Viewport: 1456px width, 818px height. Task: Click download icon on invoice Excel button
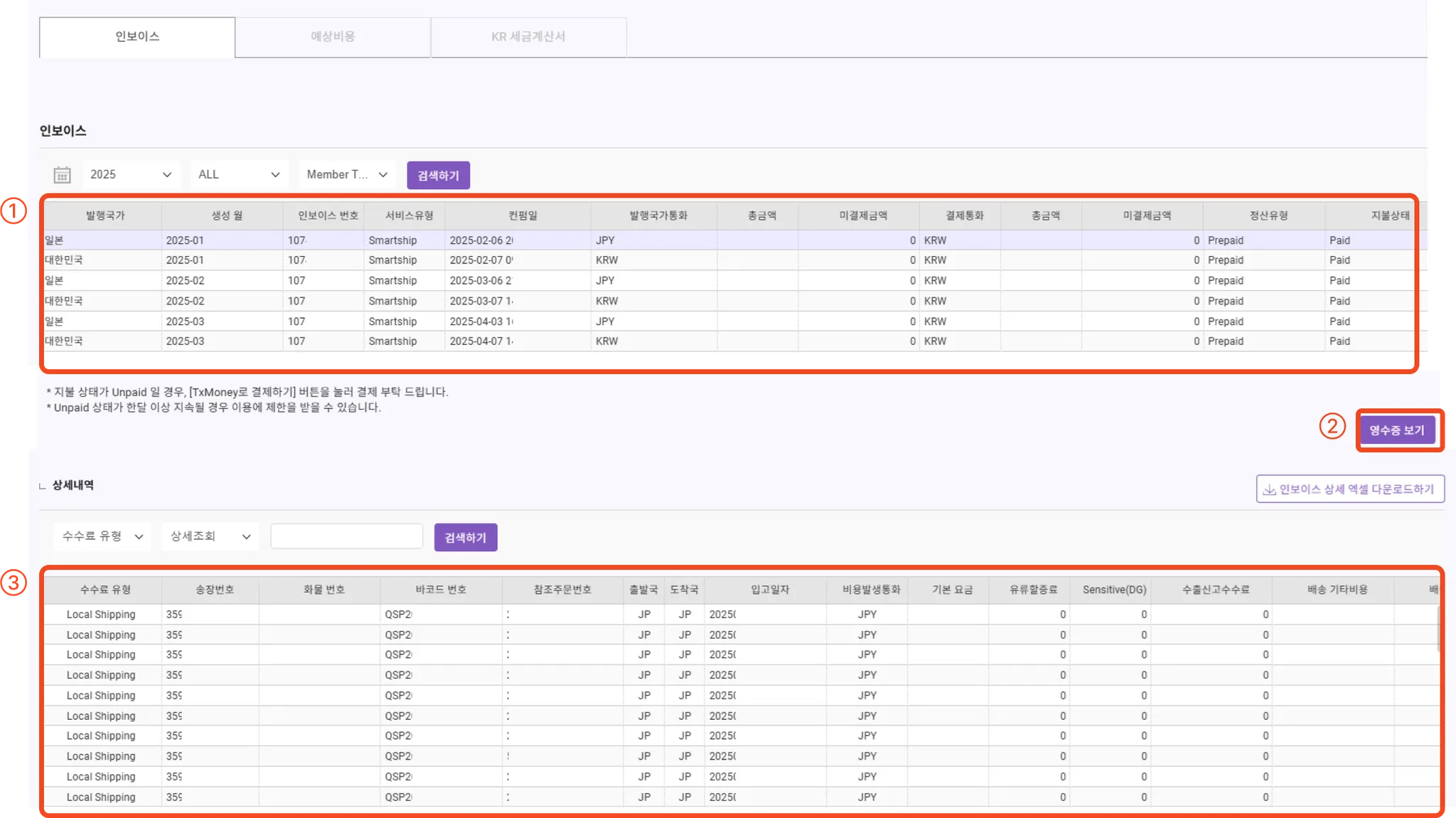(1269, 489)
